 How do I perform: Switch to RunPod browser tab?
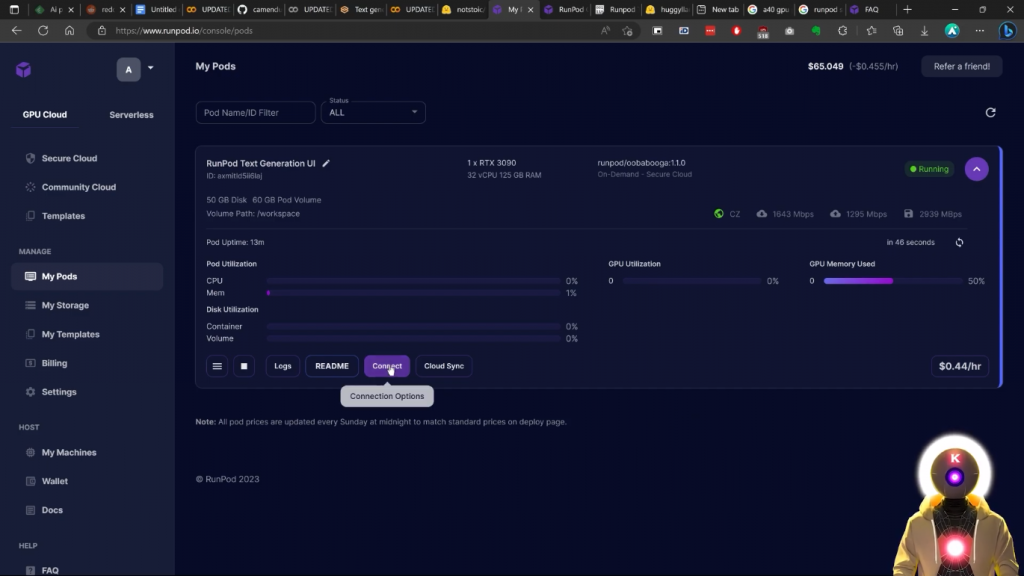(x=566, y=9)
